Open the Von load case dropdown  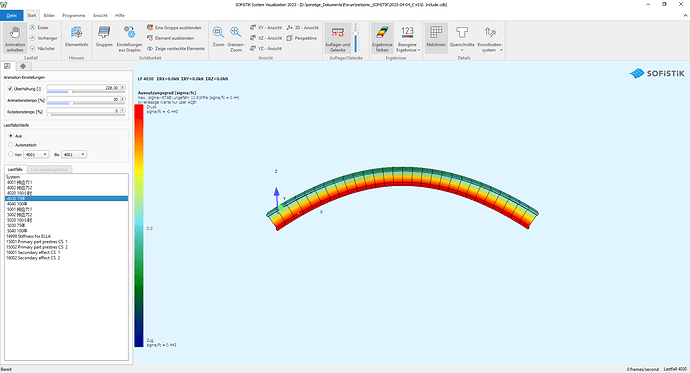coord(36,154)
